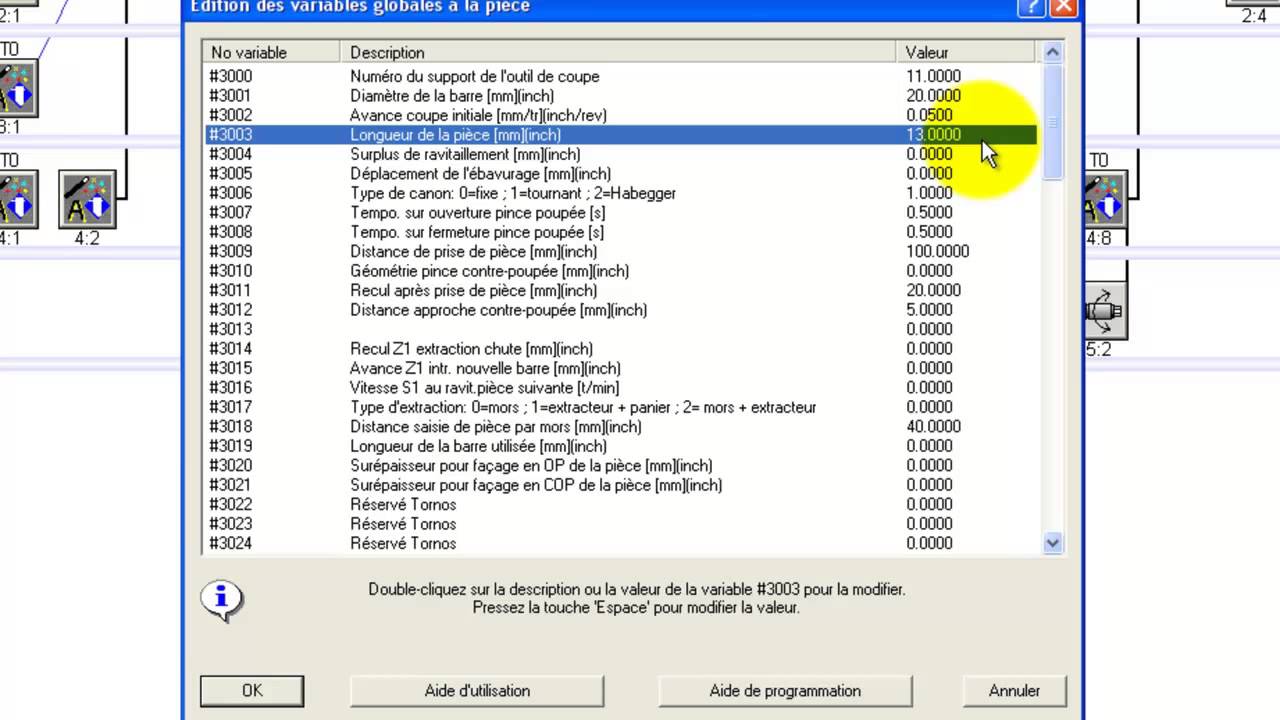
Task: Select row #3004 Surplus de ravitaillement
Action: (x=621, y=154)
